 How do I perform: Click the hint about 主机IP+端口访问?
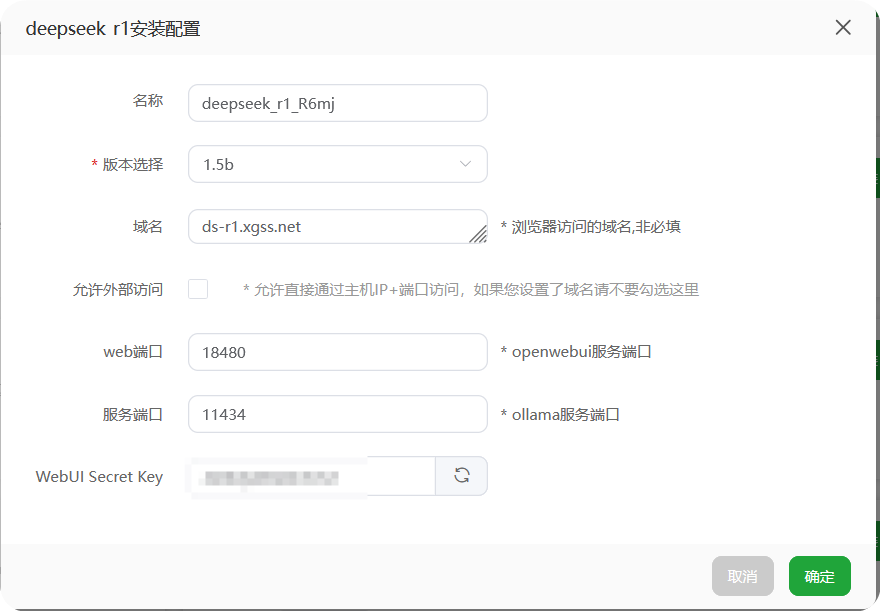click(x=471, y=290)
